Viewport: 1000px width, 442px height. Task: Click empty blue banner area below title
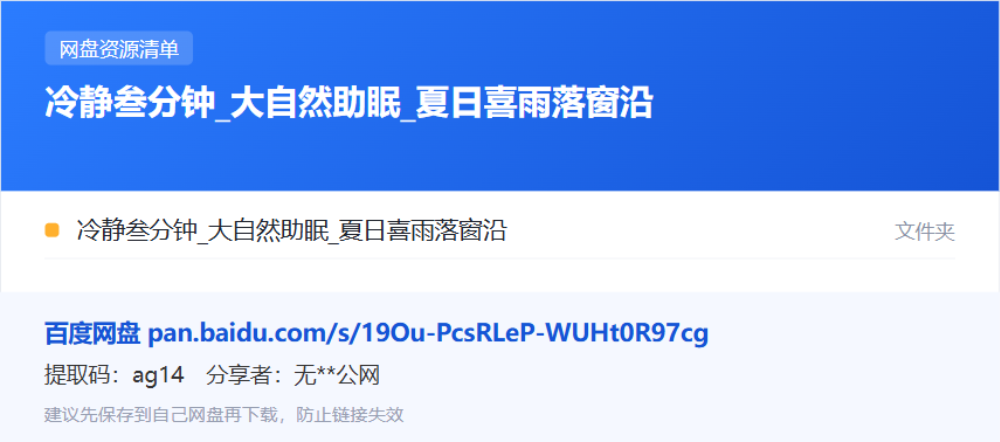pyautogui.click(x=499, y=156)
